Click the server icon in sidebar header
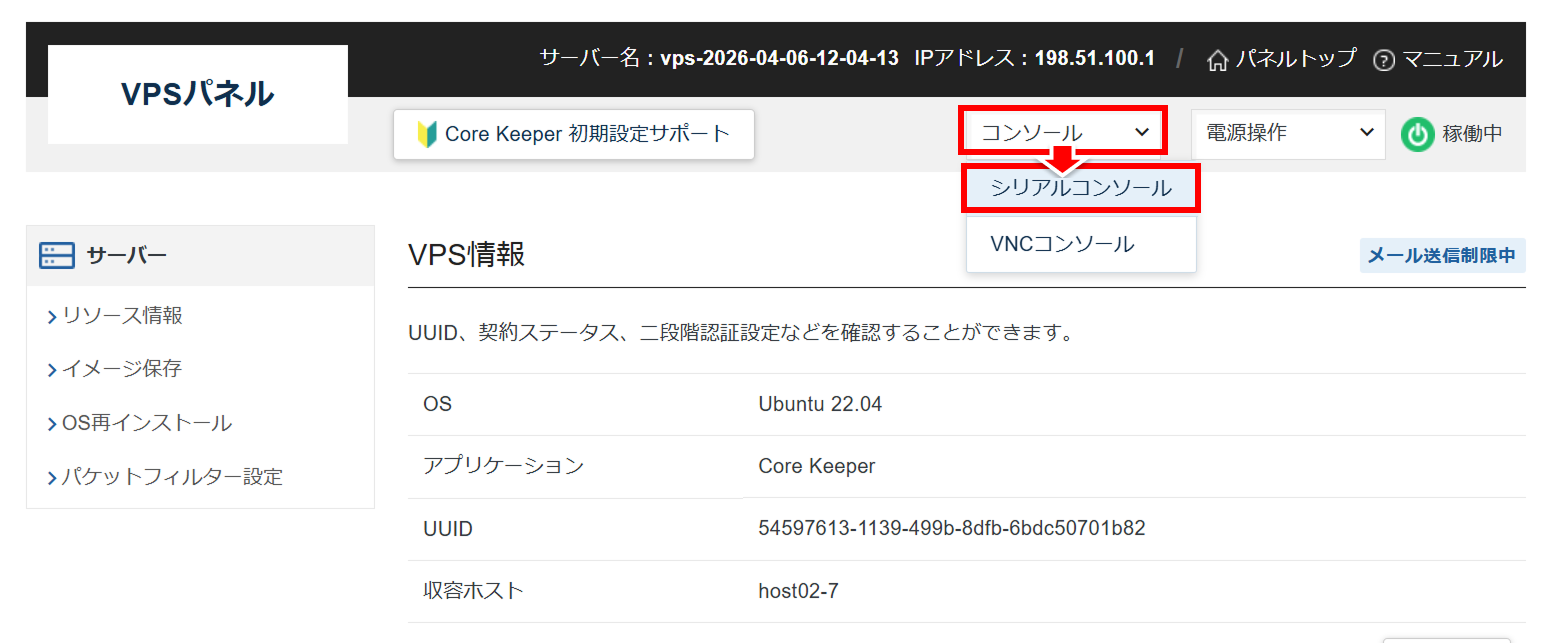This screenshot has width=1561, height=643. (57, 256)
